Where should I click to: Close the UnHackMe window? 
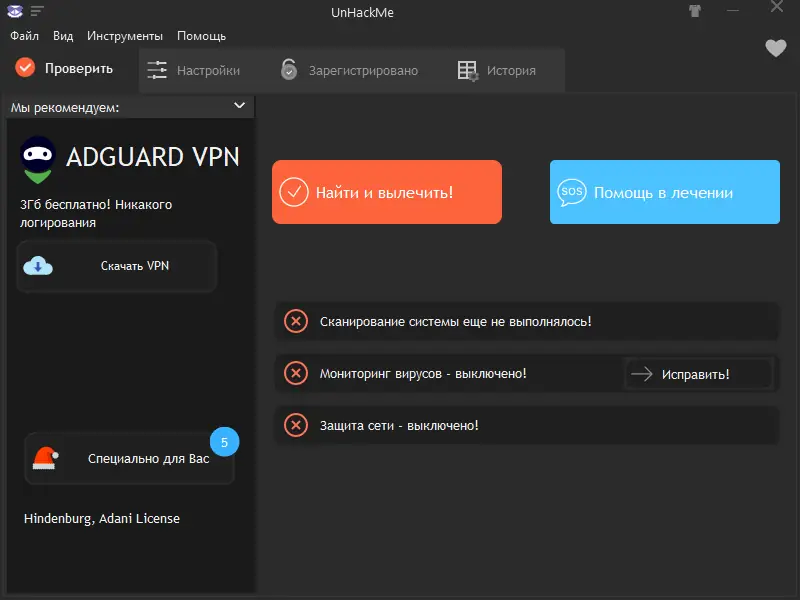[x=777, y=7]
